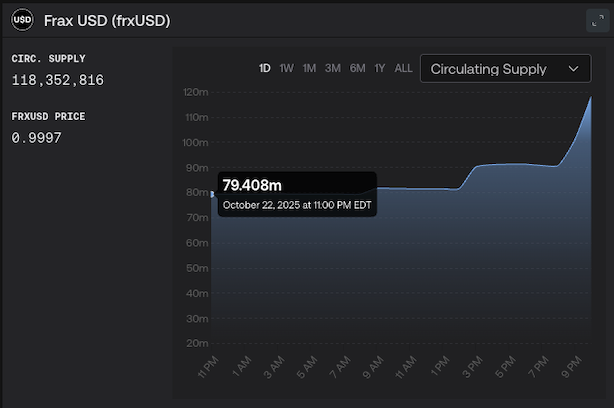Viewport: 614px width, 408px height.
Task: Switch chart to 1M range
Action: [x=309, y=69]
